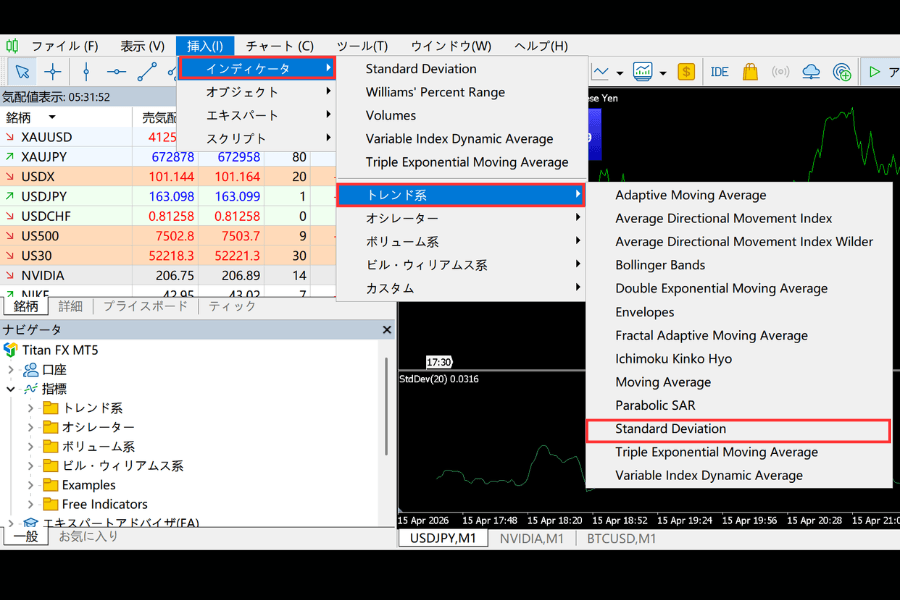Expand the ボリューム系 folder in Navigator
The width and height of the screenshot is (900, 600).
(30, 447)
